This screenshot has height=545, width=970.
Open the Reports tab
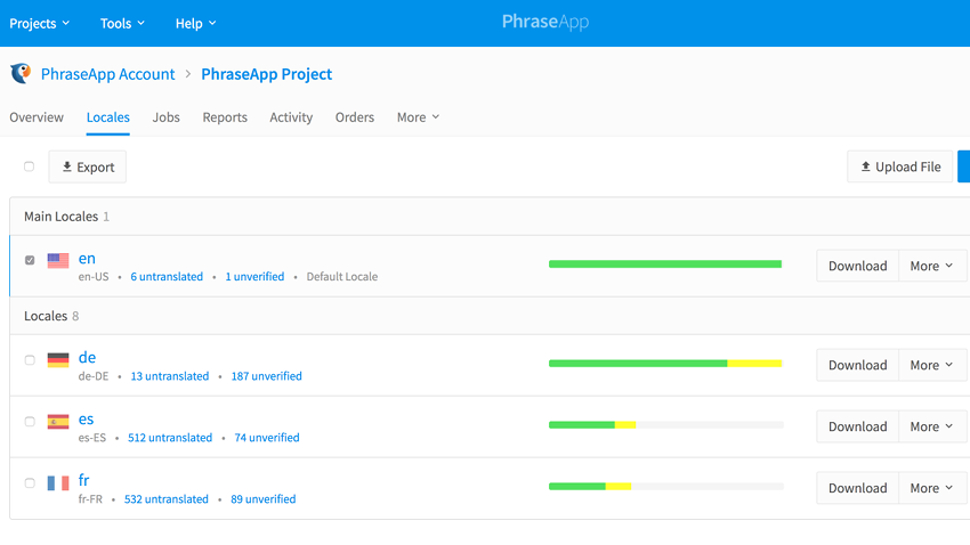225,117
